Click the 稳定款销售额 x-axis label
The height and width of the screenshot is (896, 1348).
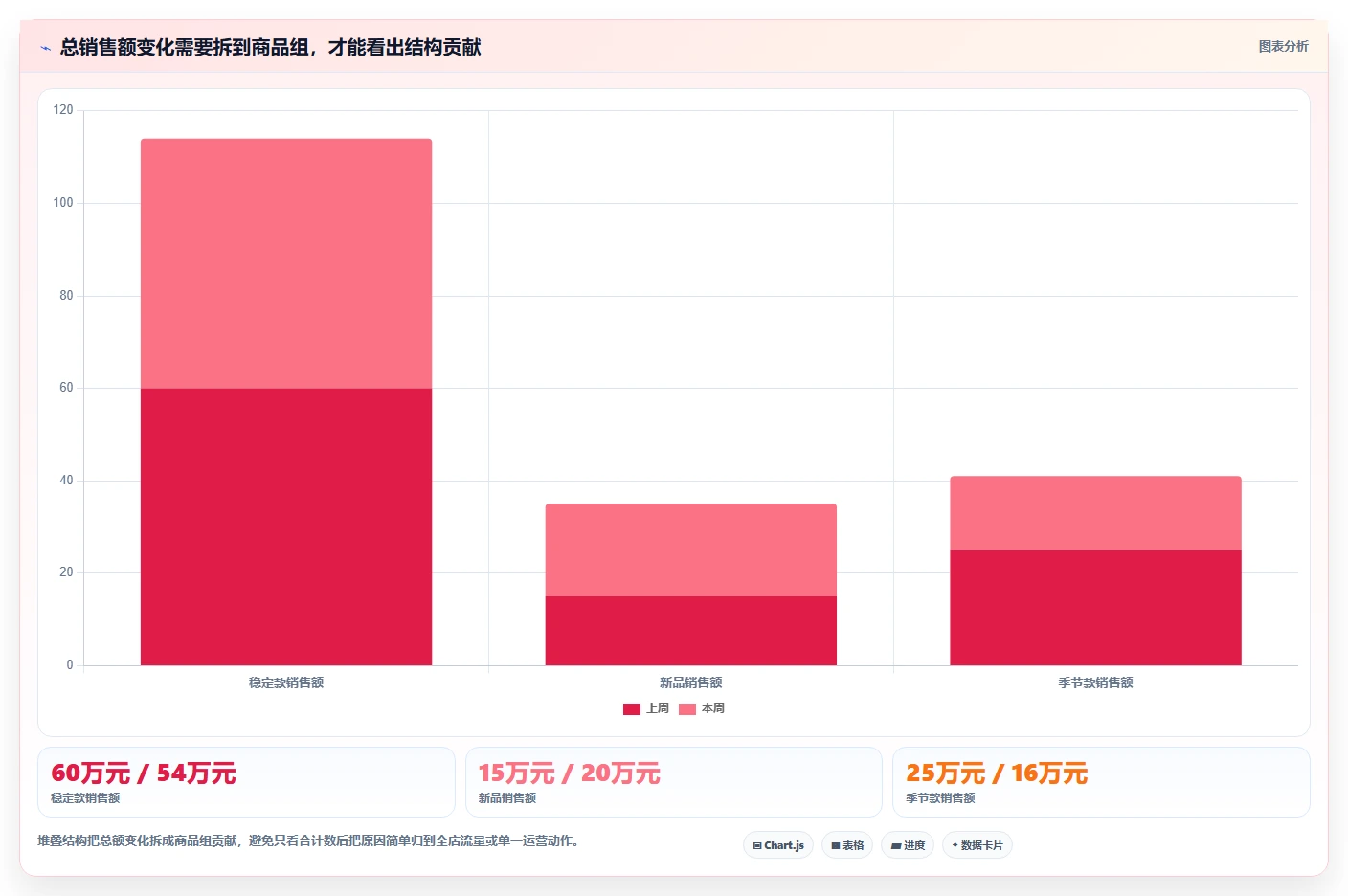(x=286, y=683)
